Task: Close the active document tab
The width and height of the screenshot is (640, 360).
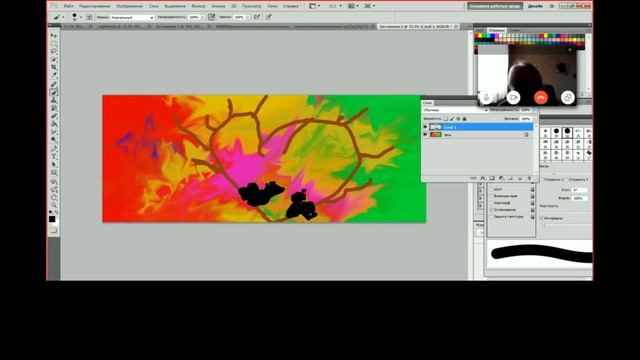Action: 456,27
